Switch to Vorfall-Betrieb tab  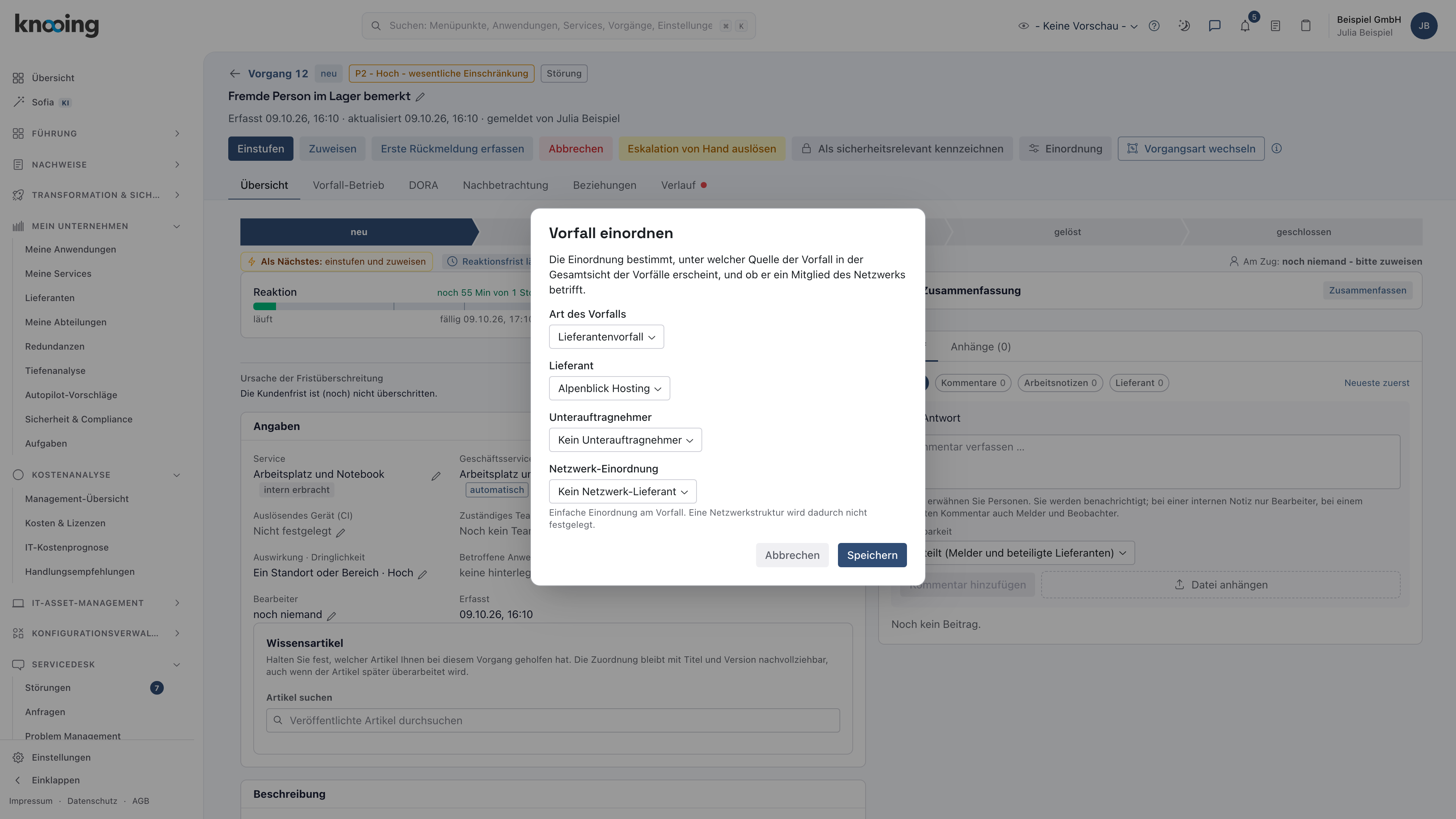(348, 185)
